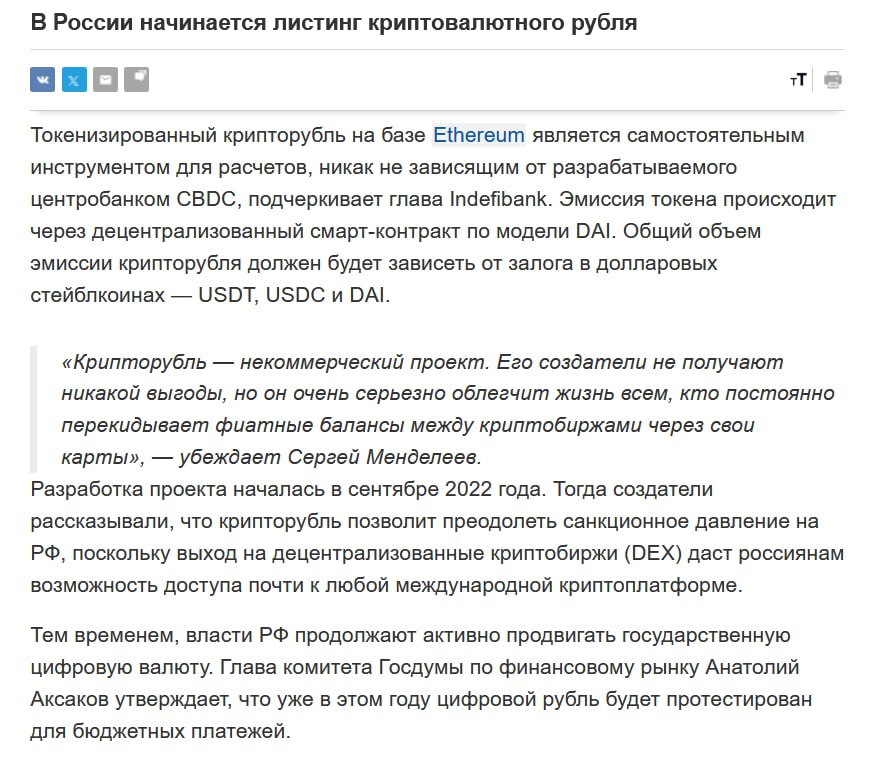The height and width of the screenshot is (758, 877).
Task: Print the article using the printer icon
Action: (x=833, y=80)
